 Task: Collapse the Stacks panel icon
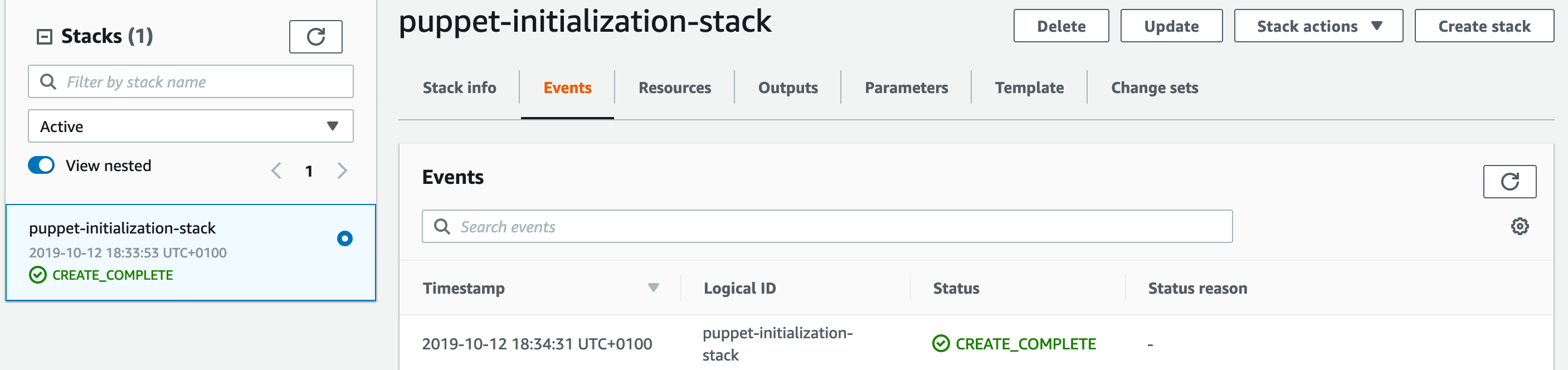[45, 37]
